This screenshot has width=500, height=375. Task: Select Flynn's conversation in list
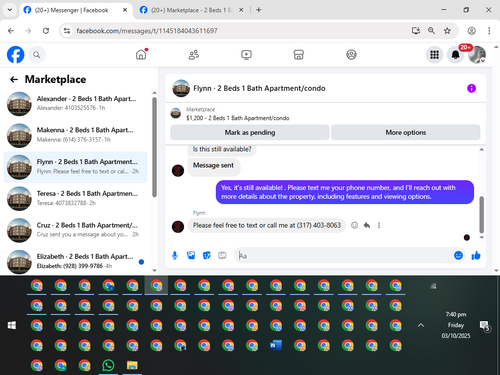(x=75, y=167)
